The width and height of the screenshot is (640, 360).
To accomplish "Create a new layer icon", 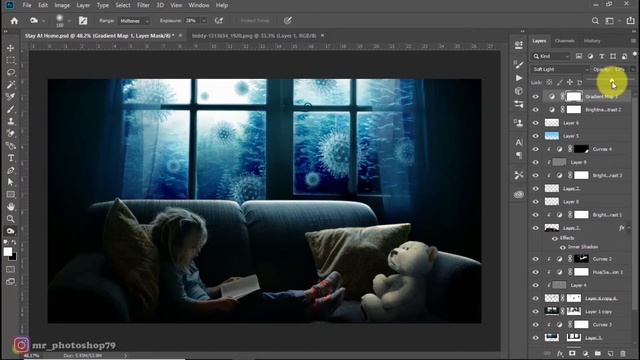I will click(x=610, y=353).
